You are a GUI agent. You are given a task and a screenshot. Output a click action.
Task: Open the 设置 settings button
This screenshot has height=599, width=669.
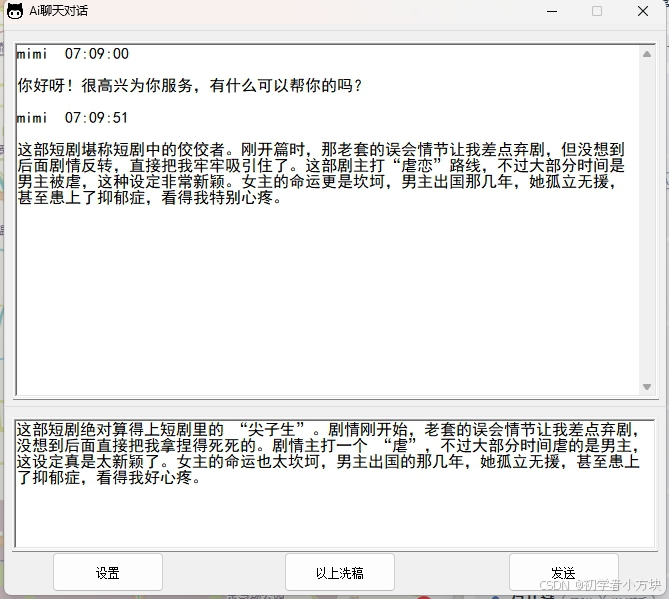tap(108, 572)
